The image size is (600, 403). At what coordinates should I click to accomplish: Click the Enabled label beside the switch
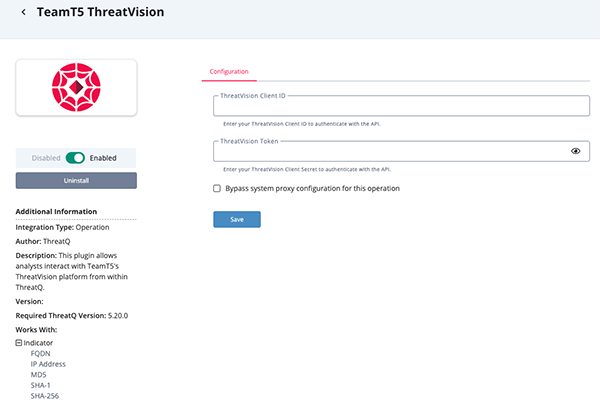coord(104,158)
